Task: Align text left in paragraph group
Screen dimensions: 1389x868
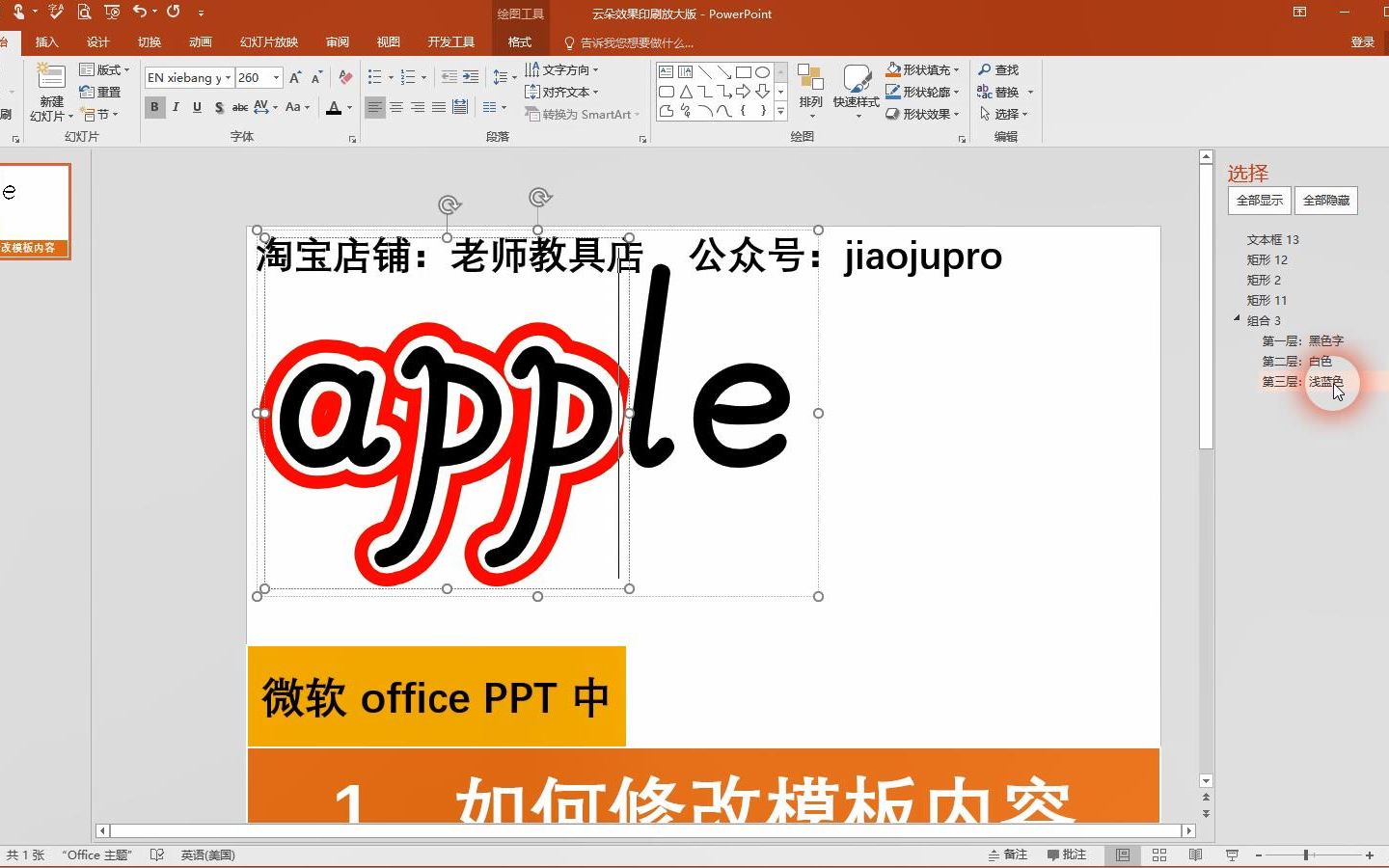Action: click(375, 107)
